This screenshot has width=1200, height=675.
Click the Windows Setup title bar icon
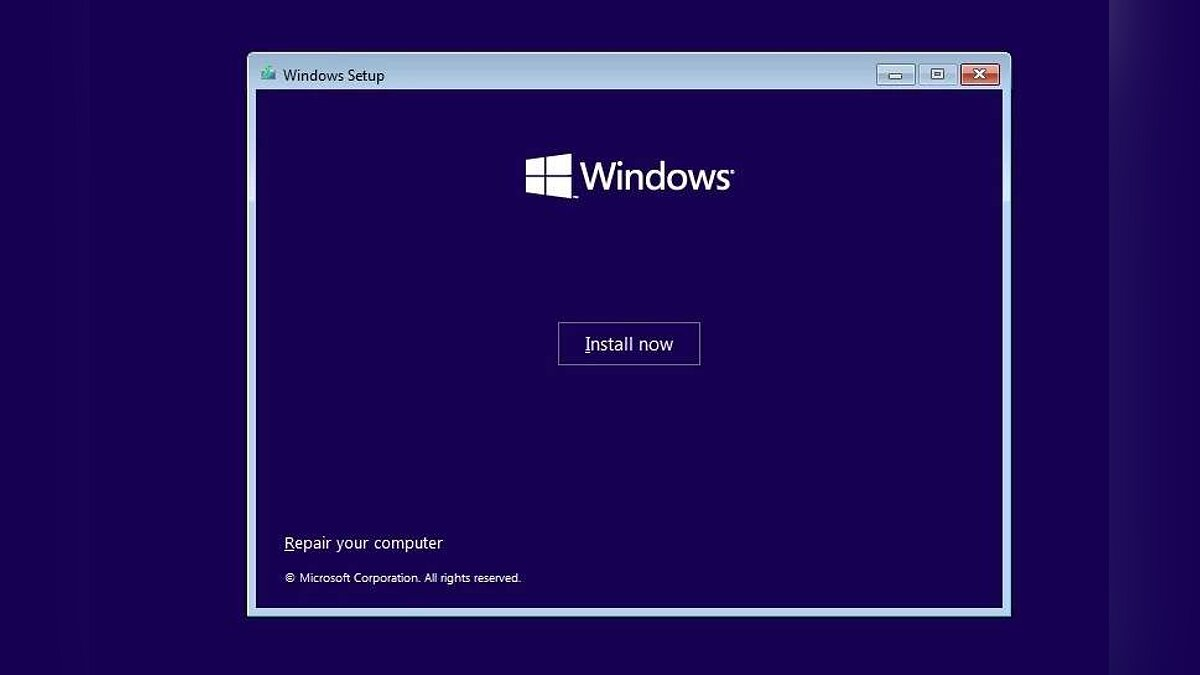pos(268,74)
